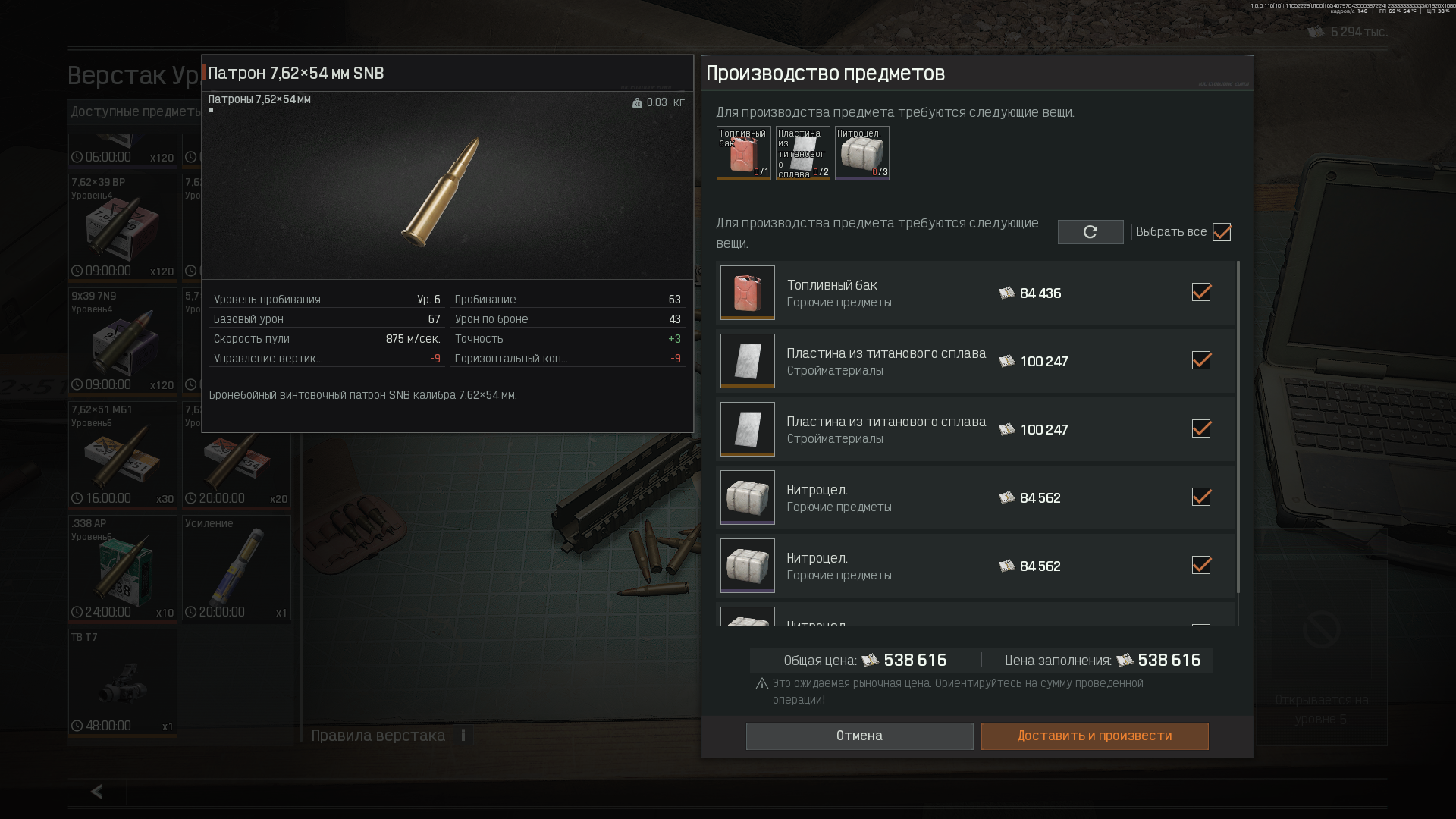Click the refresh prices button
1456x819 pixels.
pyautogui.click(x=1090, y=232)
